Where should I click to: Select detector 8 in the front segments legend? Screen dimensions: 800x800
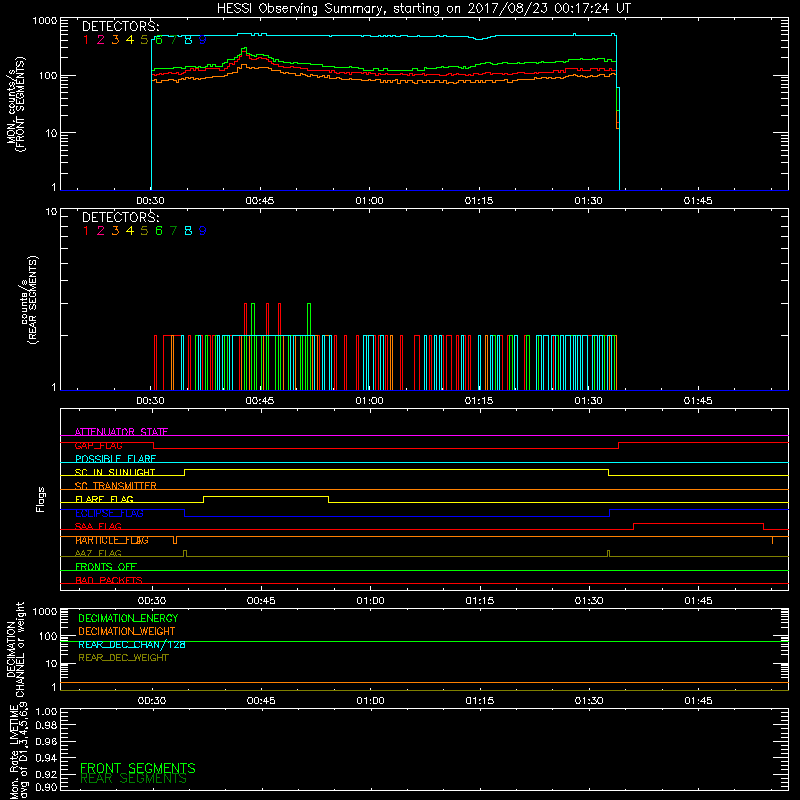pos(188,40)
